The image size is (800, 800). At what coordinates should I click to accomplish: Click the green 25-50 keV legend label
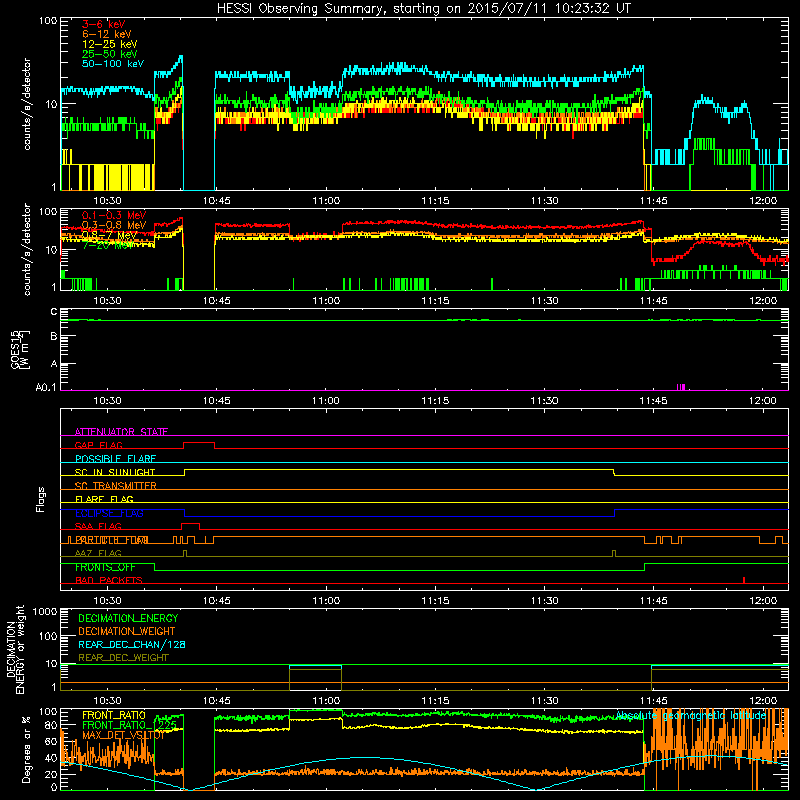109,54
